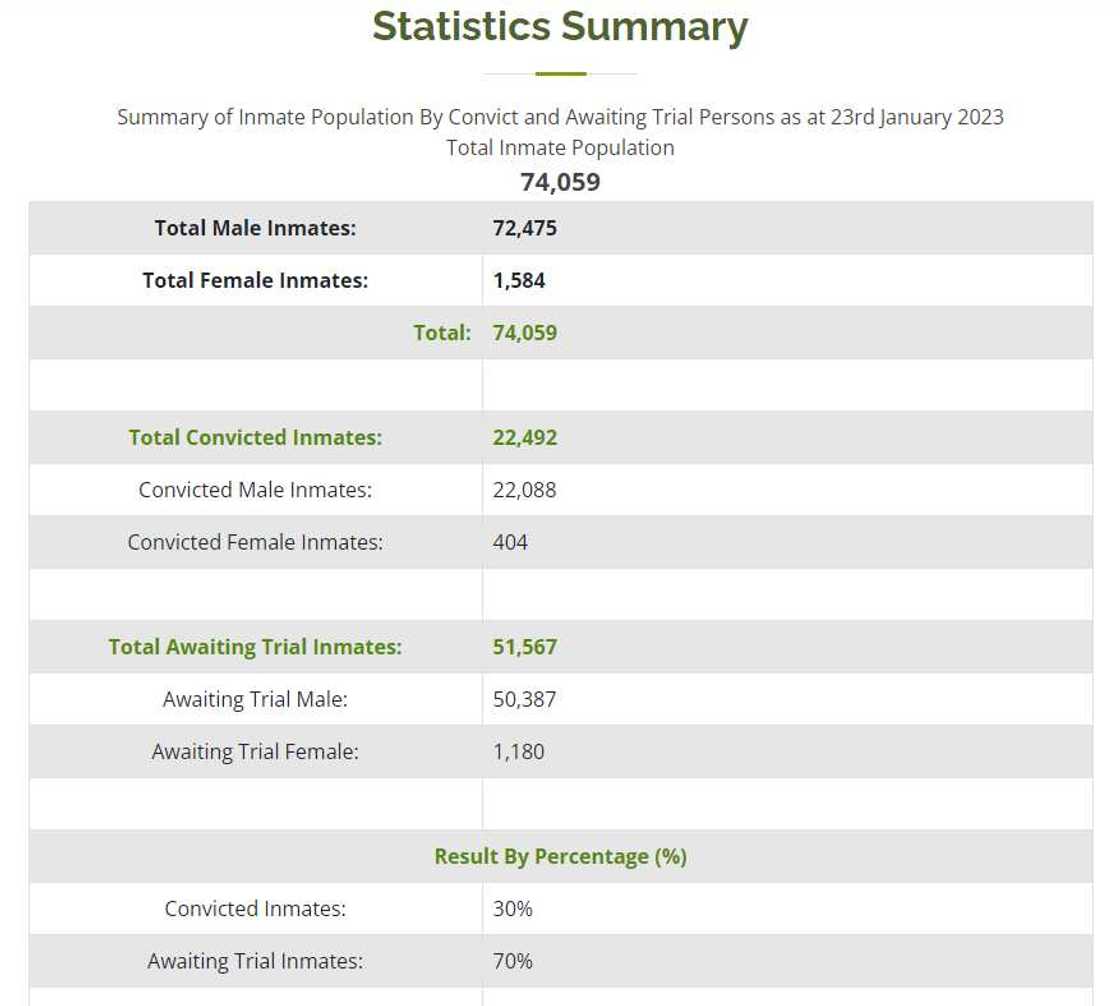Click the Convicted Male Inmates label

(255, 490)
